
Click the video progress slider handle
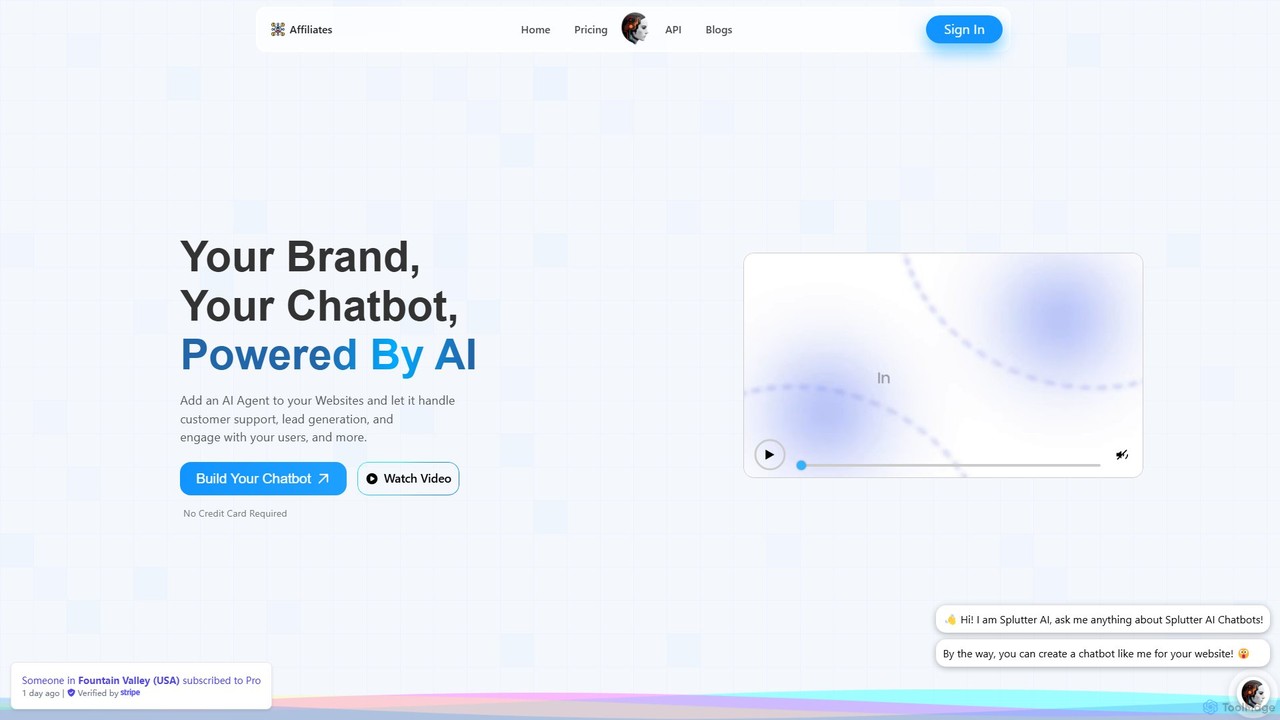pos(801,465)
